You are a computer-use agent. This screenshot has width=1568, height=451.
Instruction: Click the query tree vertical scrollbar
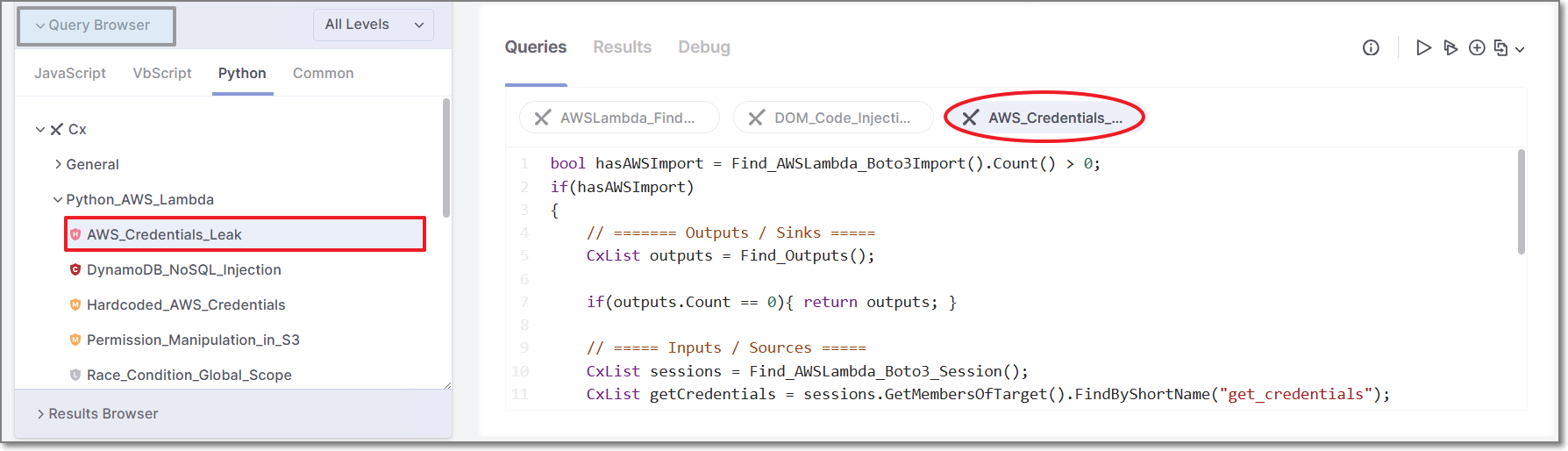[x=446, y=158]
